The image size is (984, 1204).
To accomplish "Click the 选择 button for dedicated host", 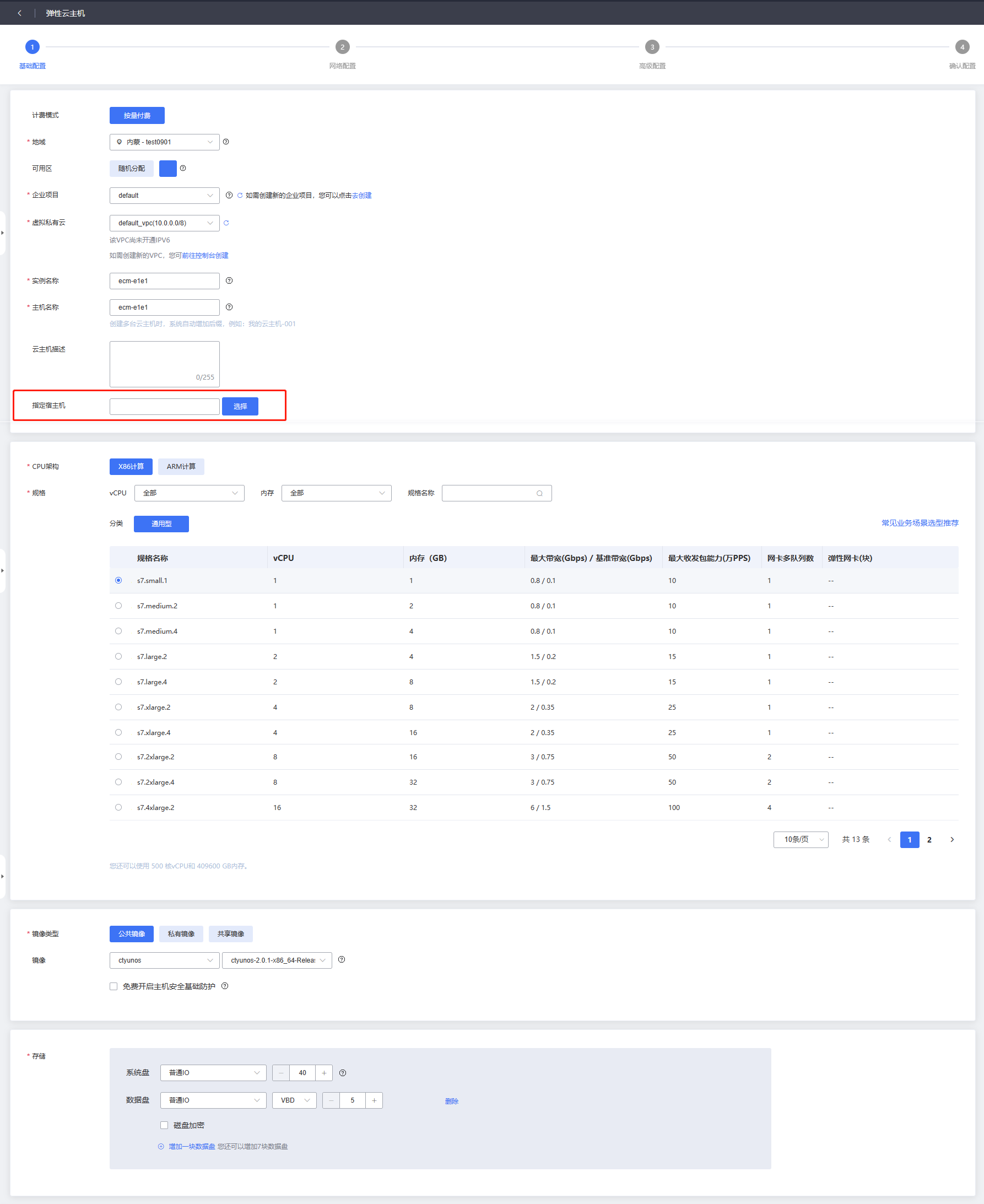I will tap(240, 407).
